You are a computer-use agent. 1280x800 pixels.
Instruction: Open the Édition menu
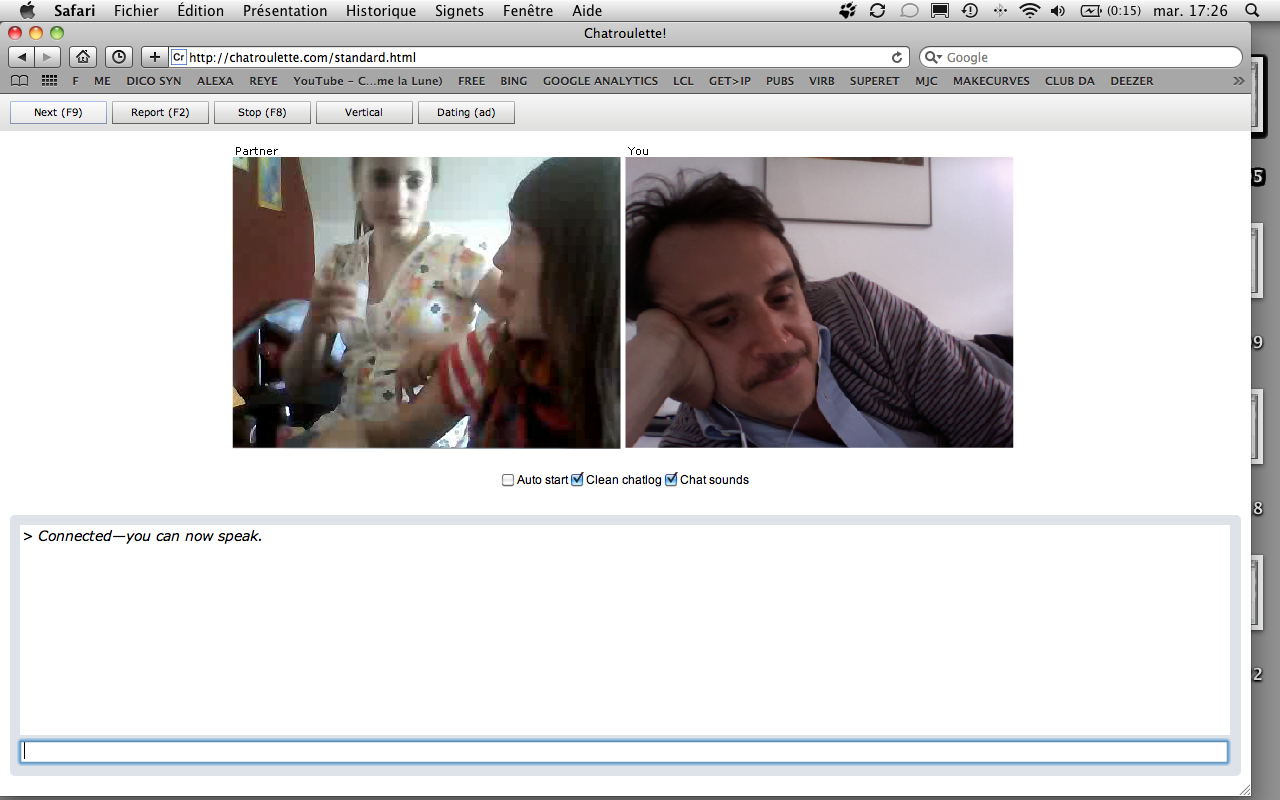click(x=201, y=11)
